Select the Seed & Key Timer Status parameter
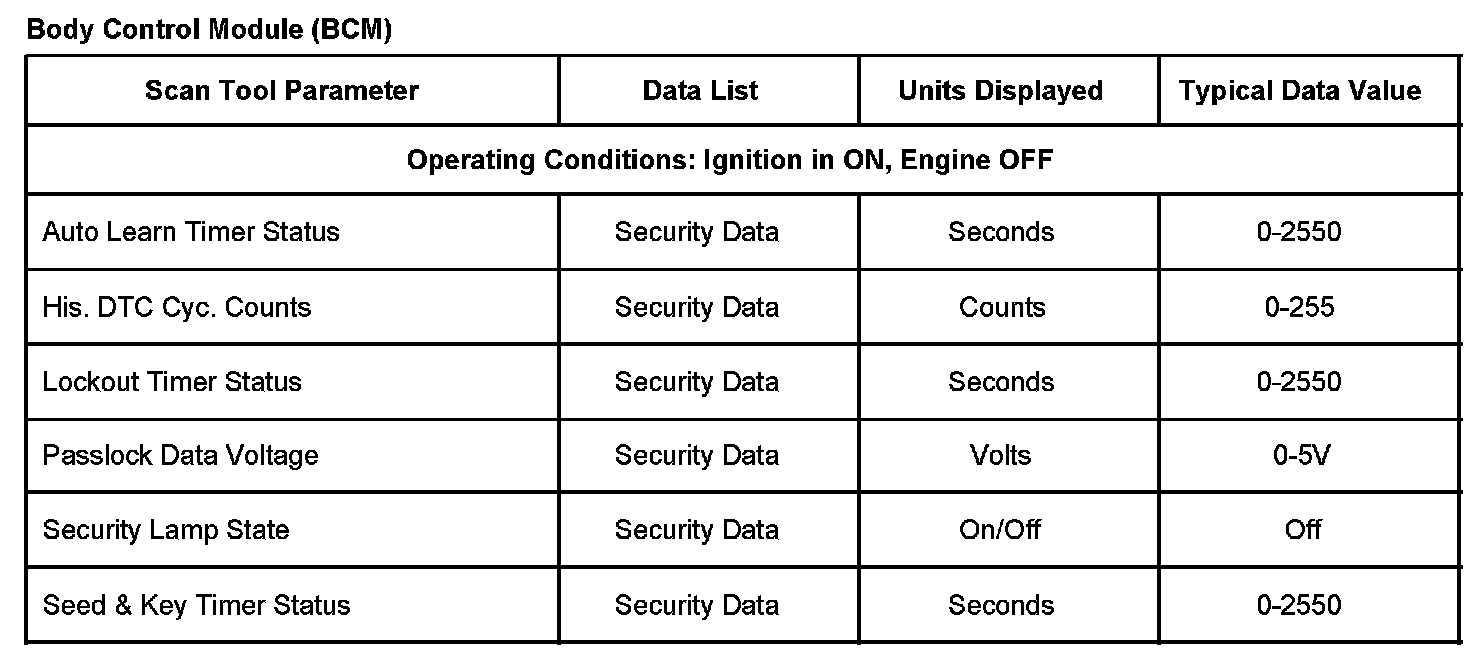 [197, 606]
